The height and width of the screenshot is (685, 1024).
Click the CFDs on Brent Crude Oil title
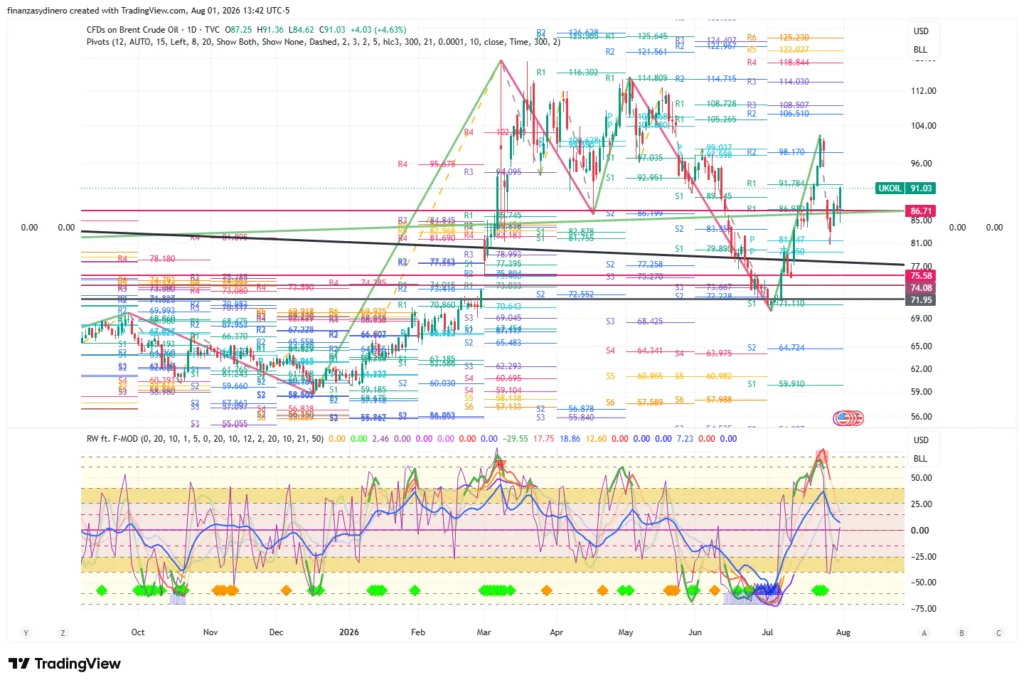pyautogui.click(x=153, y=30)
